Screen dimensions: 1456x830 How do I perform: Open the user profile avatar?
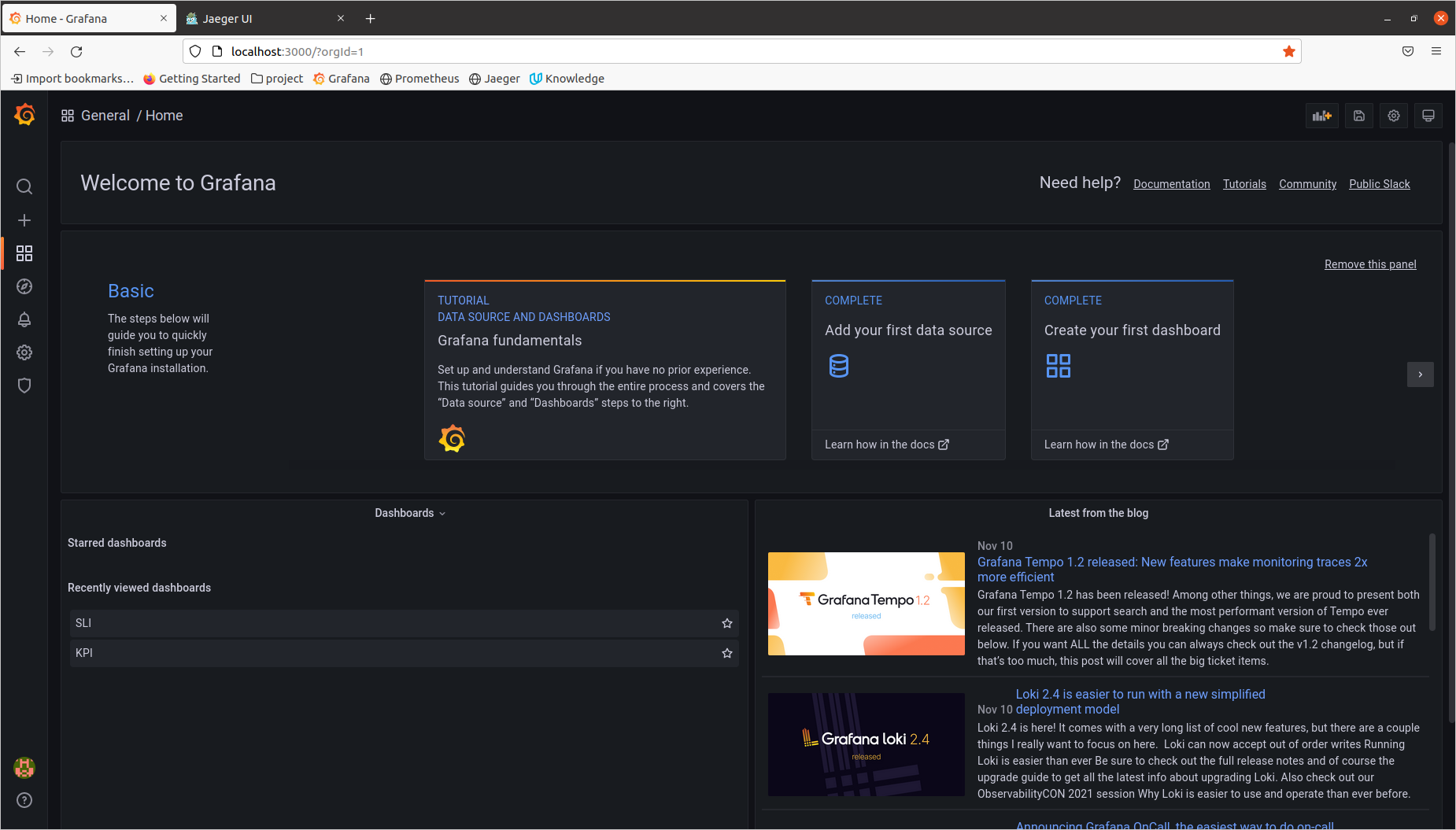tap(24, 767)
